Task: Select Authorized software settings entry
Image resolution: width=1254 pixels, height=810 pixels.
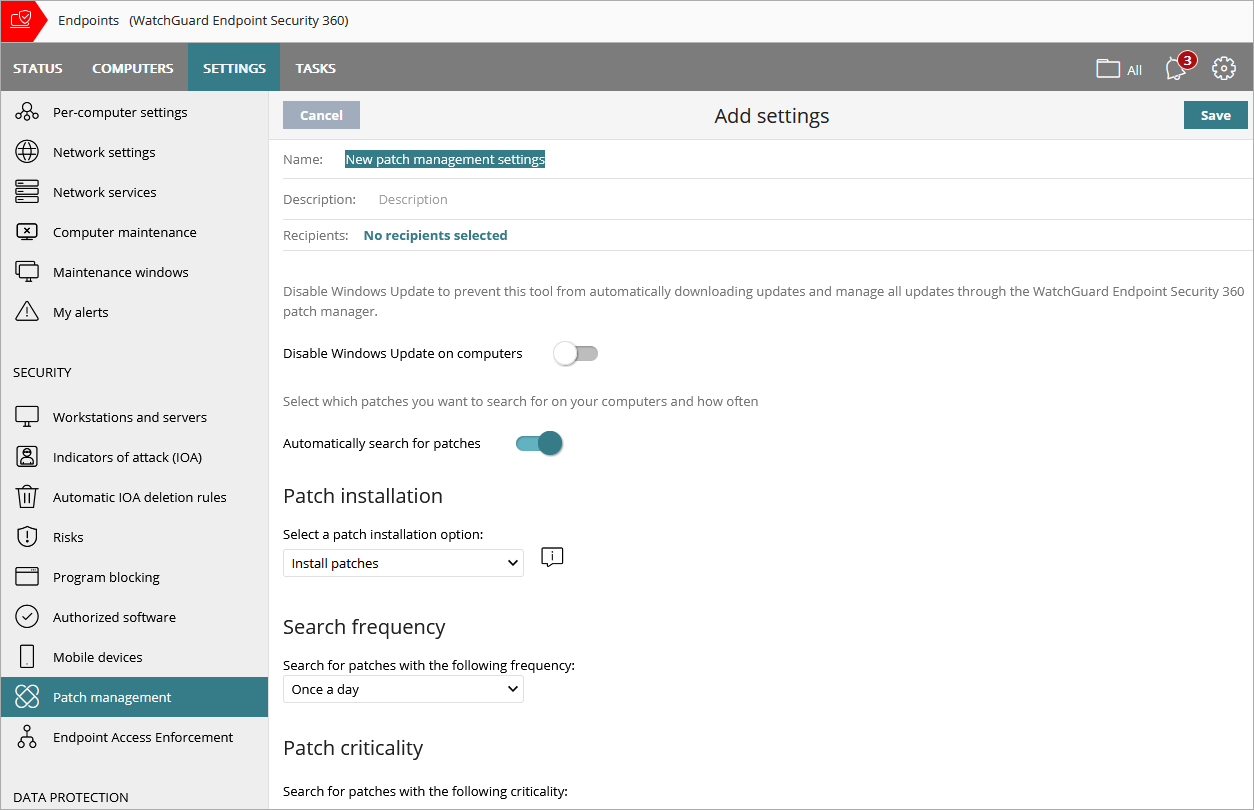Action: 134,617
